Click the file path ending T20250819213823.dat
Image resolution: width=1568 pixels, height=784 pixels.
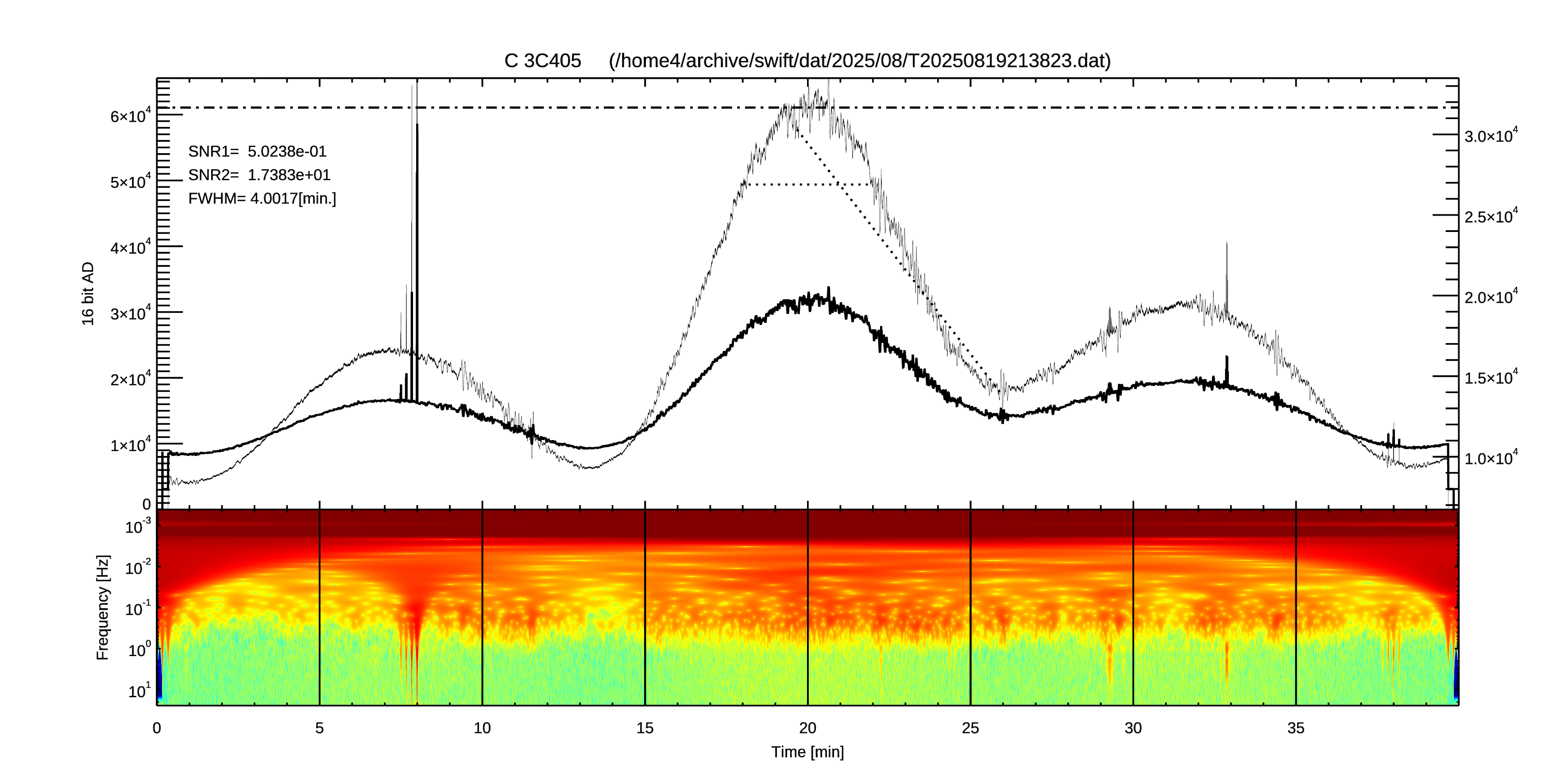point(860,61)
